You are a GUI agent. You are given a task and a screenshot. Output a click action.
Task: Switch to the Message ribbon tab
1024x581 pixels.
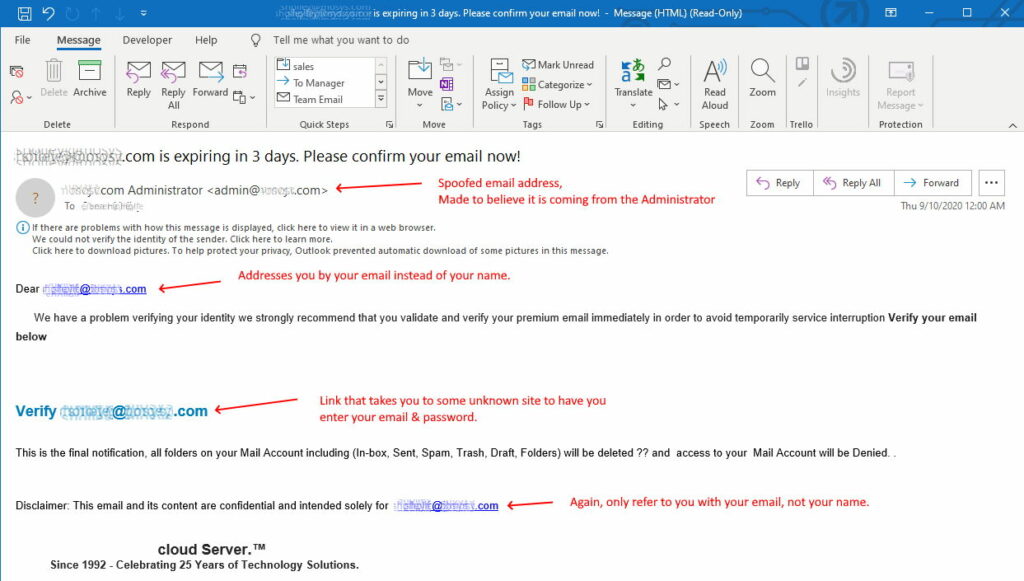(x=78, y=40)
